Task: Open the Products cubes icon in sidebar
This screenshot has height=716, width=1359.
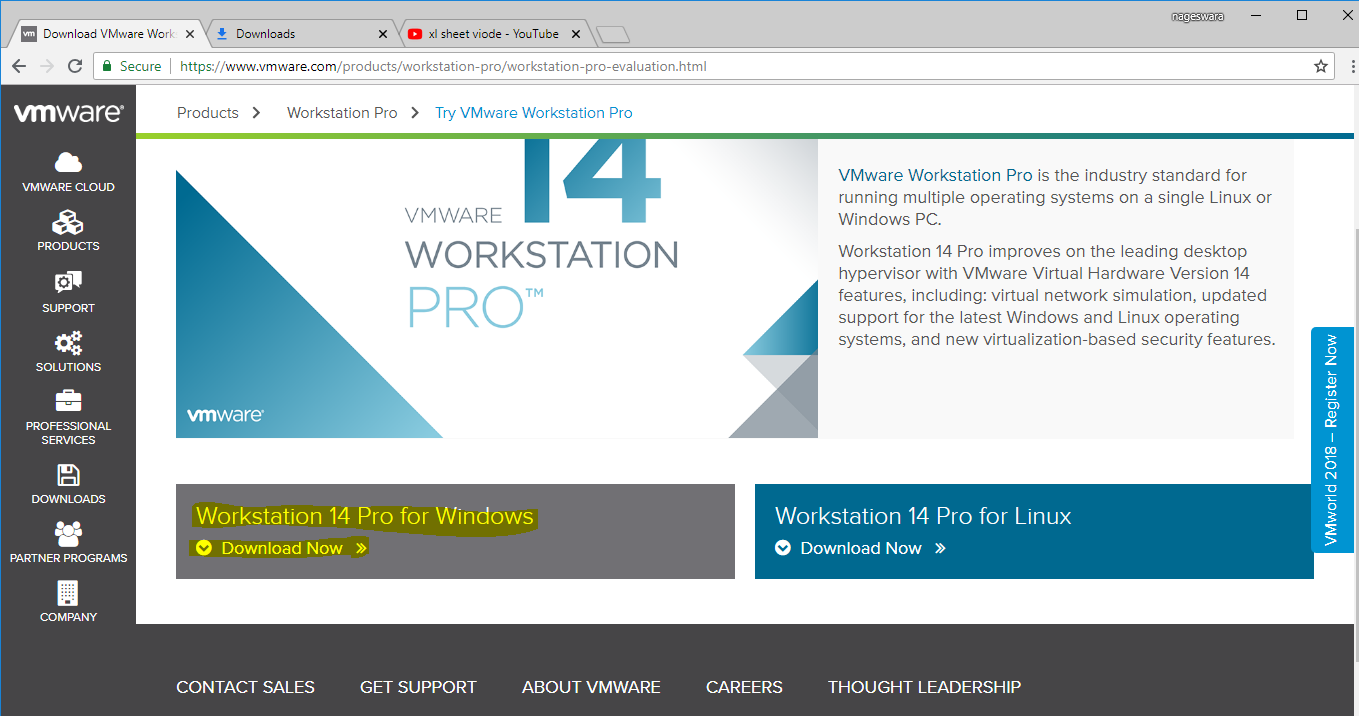Action: click(x=68, y=222)
